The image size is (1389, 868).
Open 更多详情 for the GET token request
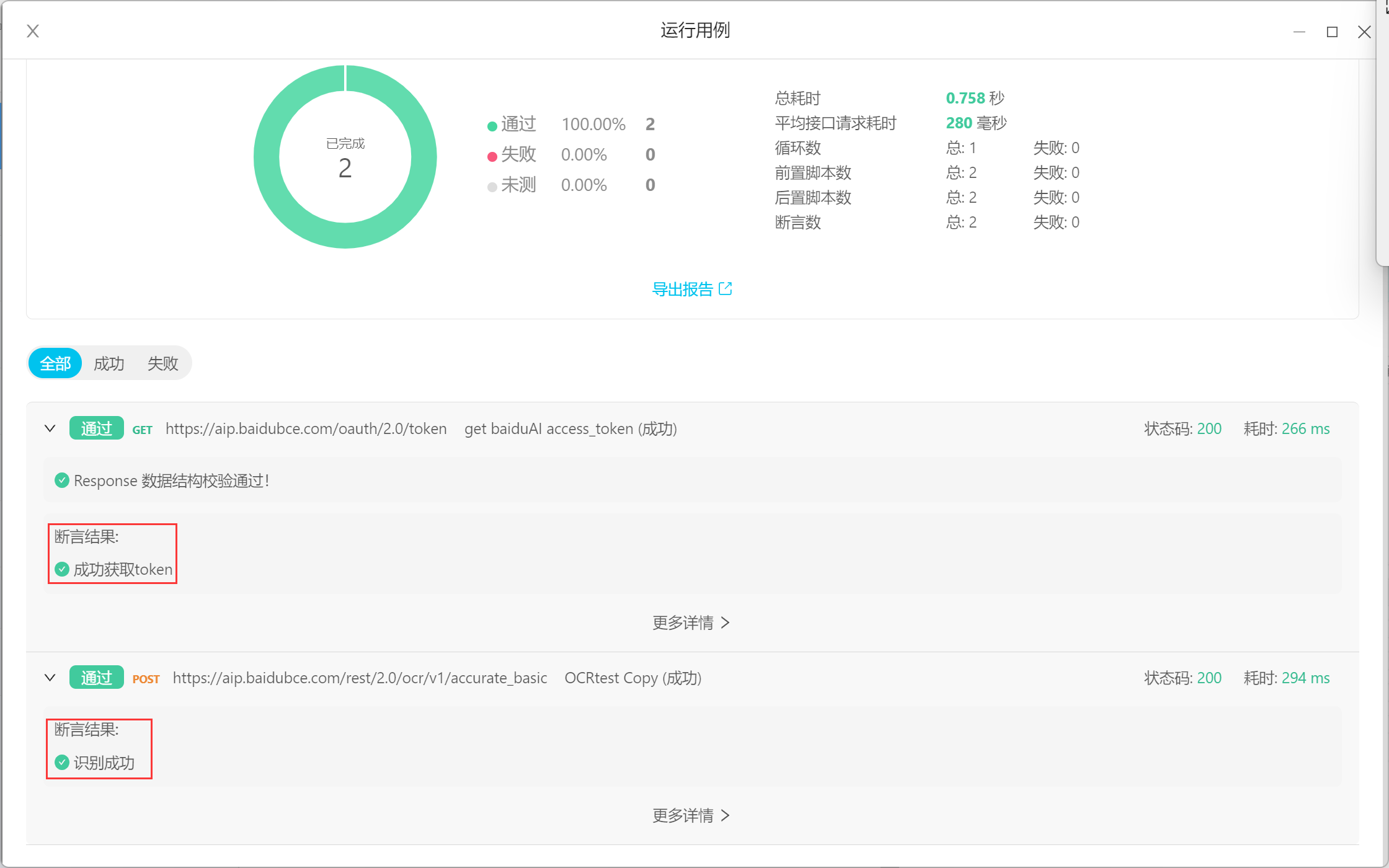tap(691, 622)
